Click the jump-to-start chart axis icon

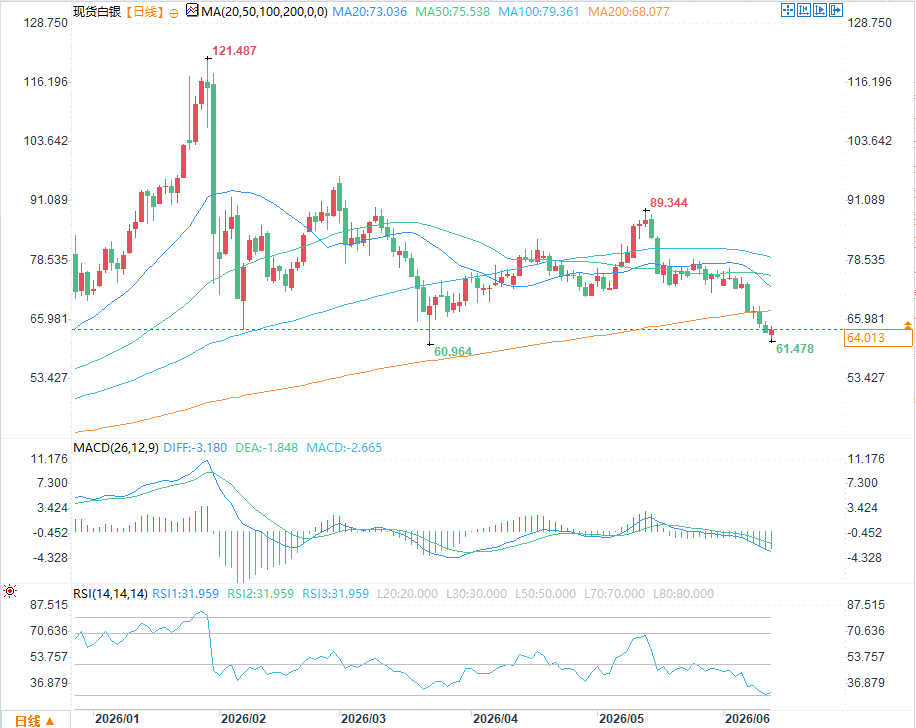tap(804, 10)
